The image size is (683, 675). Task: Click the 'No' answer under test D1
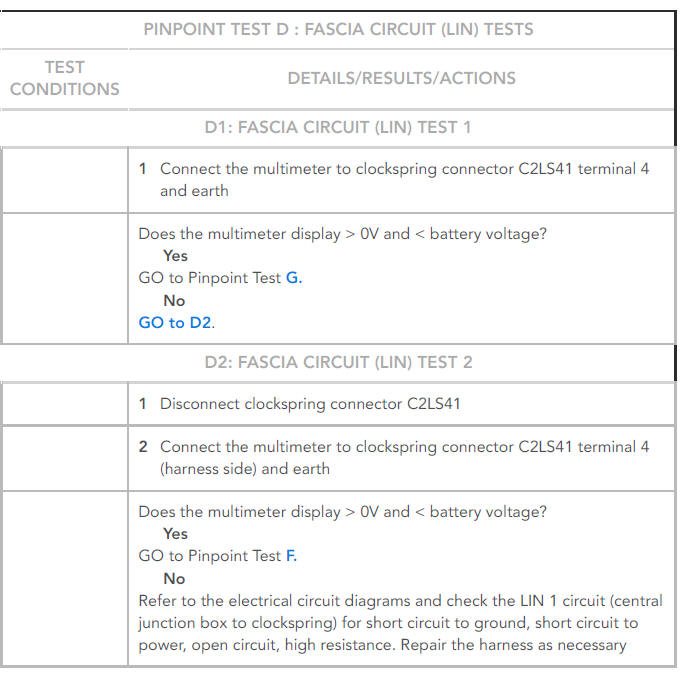coord(174,301)
